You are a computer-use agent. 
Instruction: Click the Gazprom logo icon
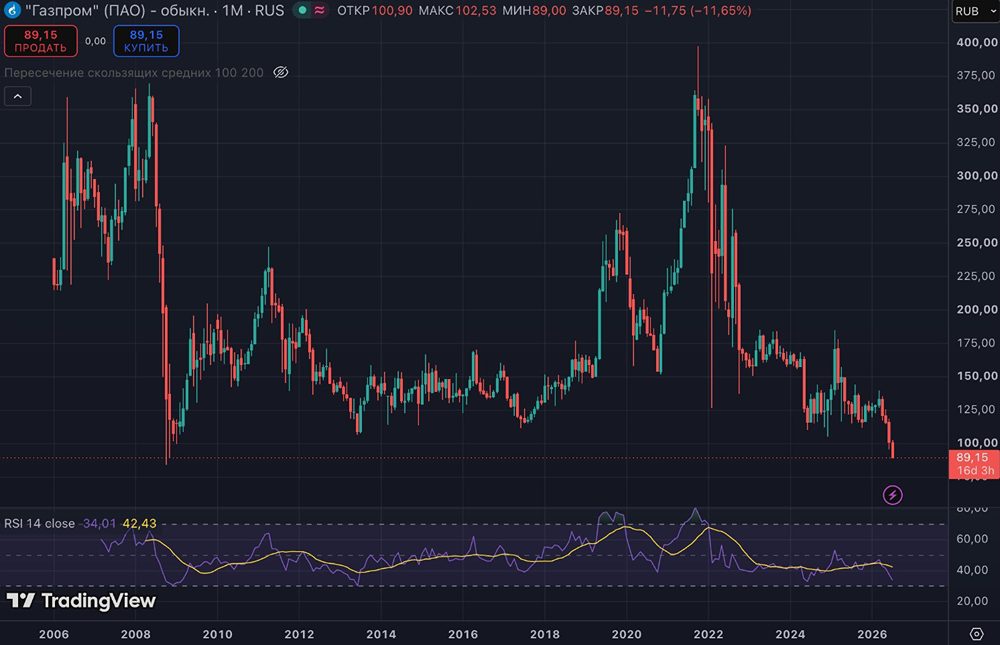pyautogui.click(x=11, y=10)
